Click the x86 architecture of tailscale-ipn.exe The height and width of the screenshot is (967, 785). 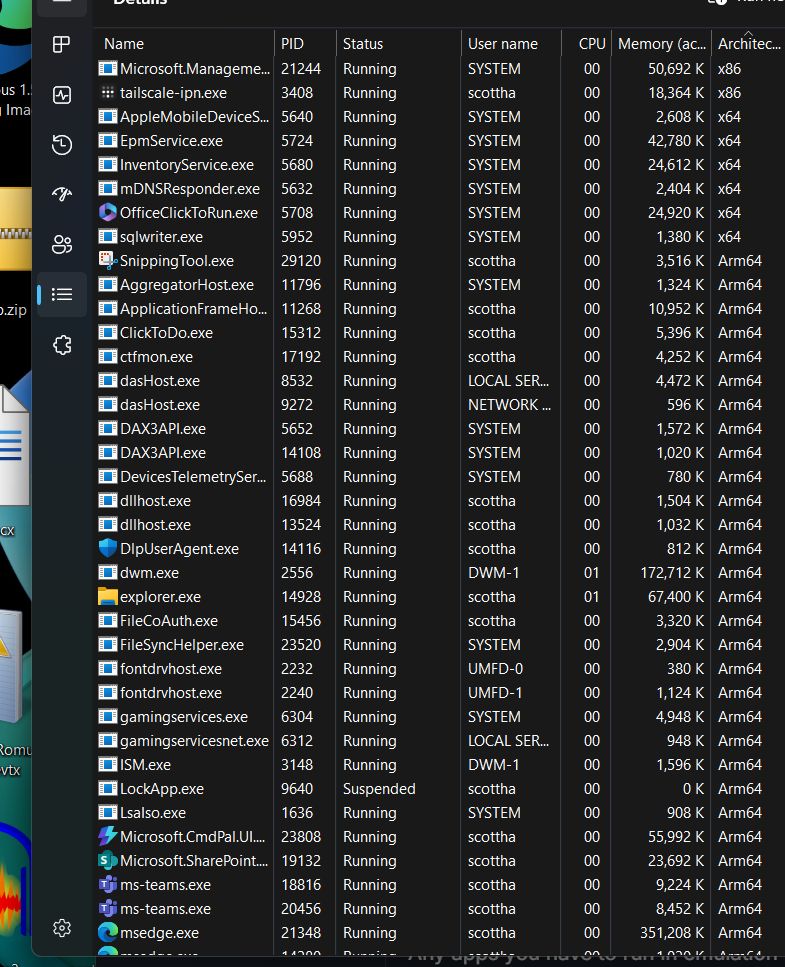click(730, 93)
